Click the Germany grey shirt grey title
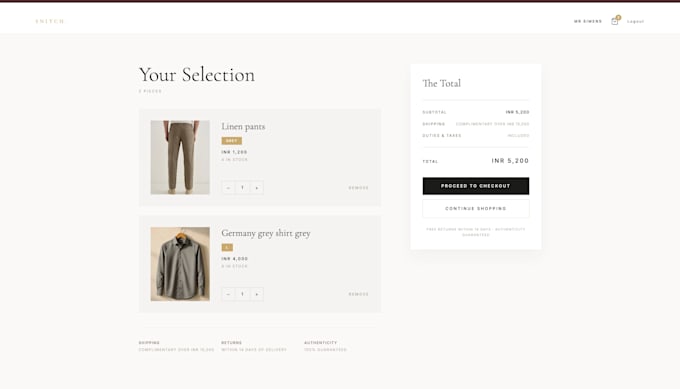Viewport: 680px width, 389px height. point(266,233)
